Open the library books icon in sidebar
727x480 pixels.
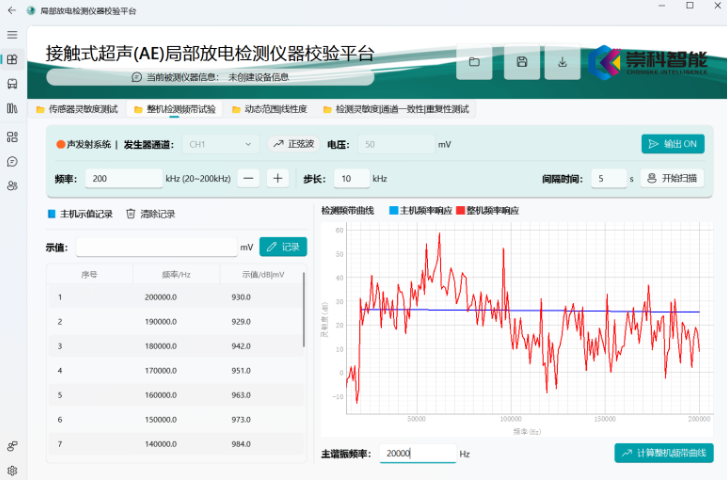(12, 108)
